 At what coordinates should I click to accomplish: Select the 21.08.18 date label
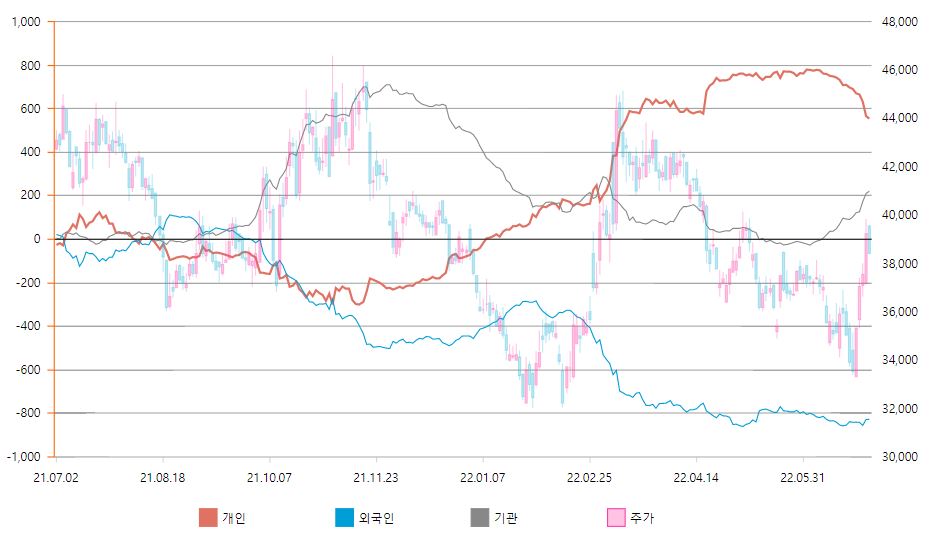coord(162,477)
